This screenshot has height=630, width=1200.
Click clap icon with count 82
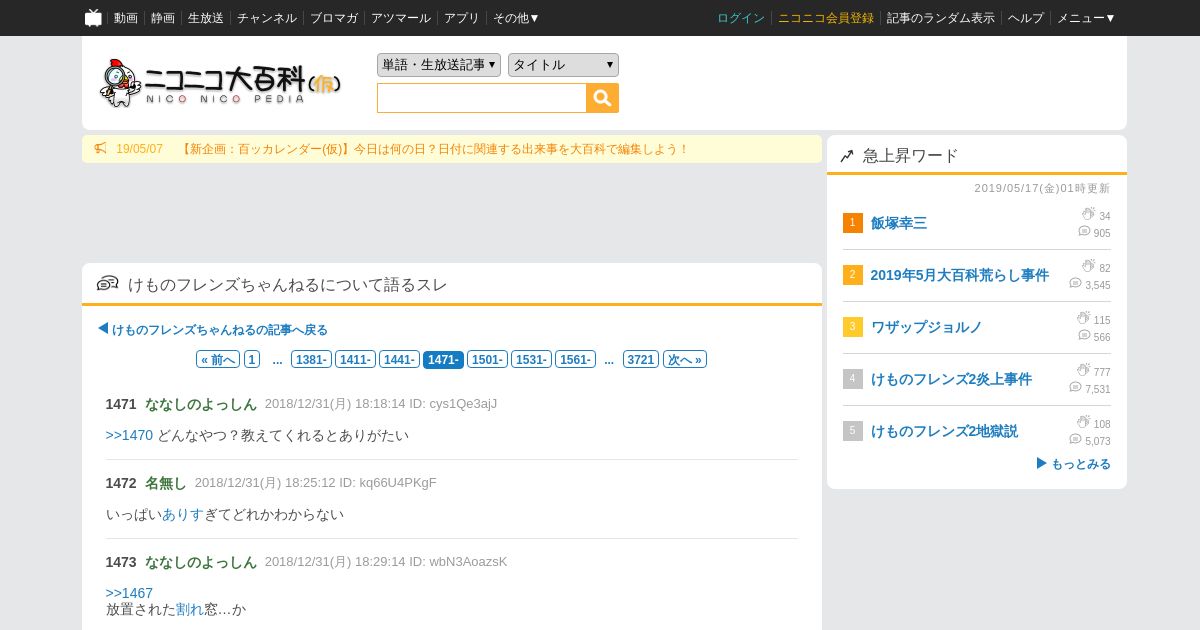(1088, 266)
